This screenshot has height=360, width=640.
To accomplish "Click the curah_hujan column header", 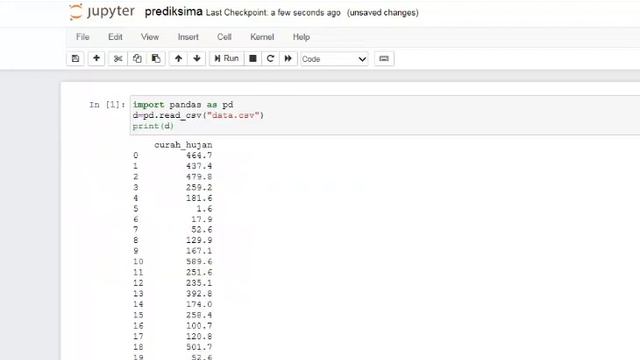I will pyautogui.click(x=183, y=145).
